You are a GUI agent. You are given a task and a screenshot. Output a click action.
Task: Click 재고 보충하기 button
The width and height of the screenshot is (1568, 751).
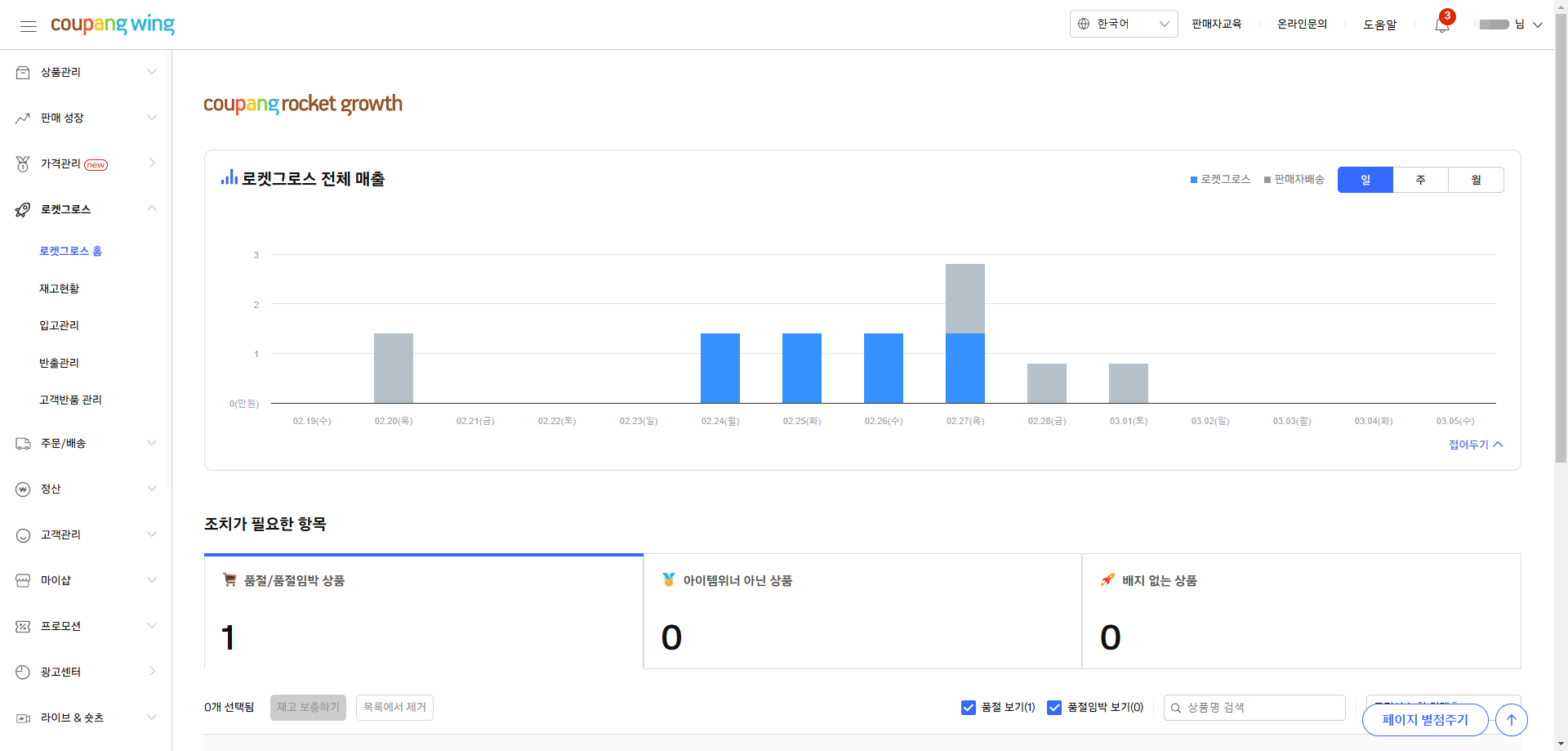click(x=308, y=708)
